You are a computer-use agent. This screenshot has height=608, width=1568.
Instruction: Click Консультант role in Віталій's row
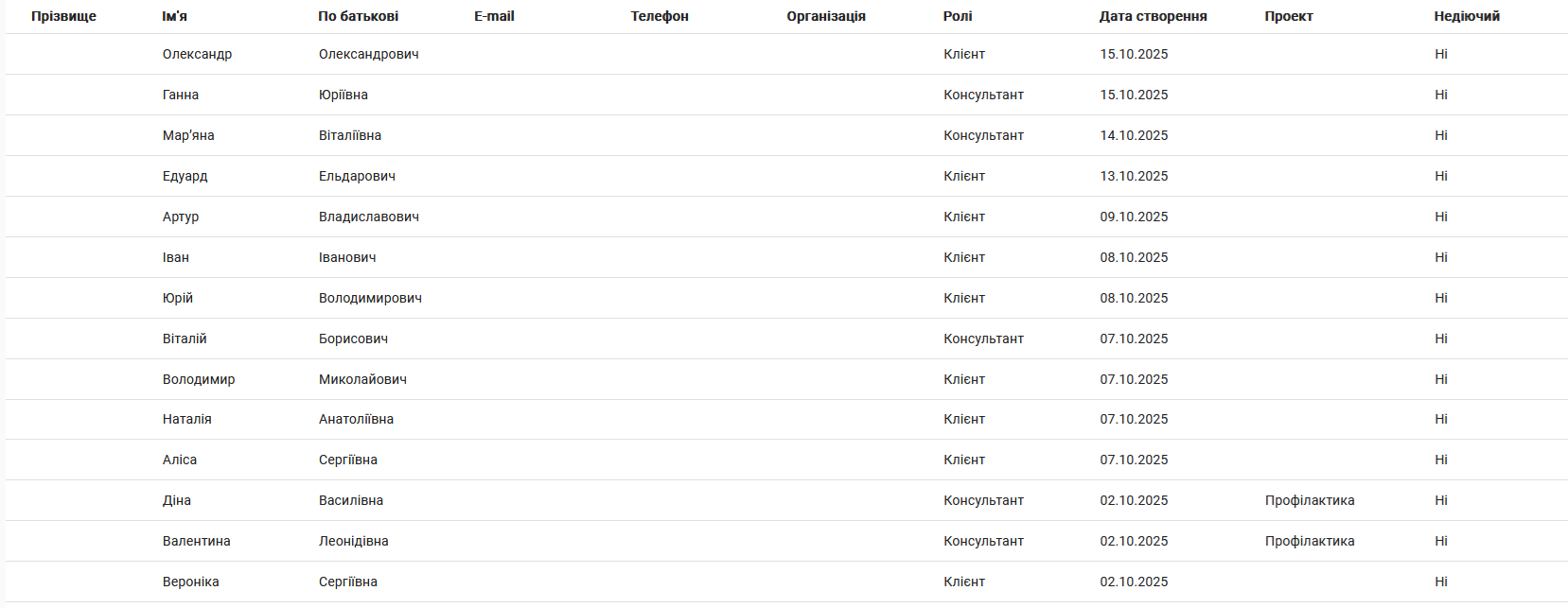point(983,339)
